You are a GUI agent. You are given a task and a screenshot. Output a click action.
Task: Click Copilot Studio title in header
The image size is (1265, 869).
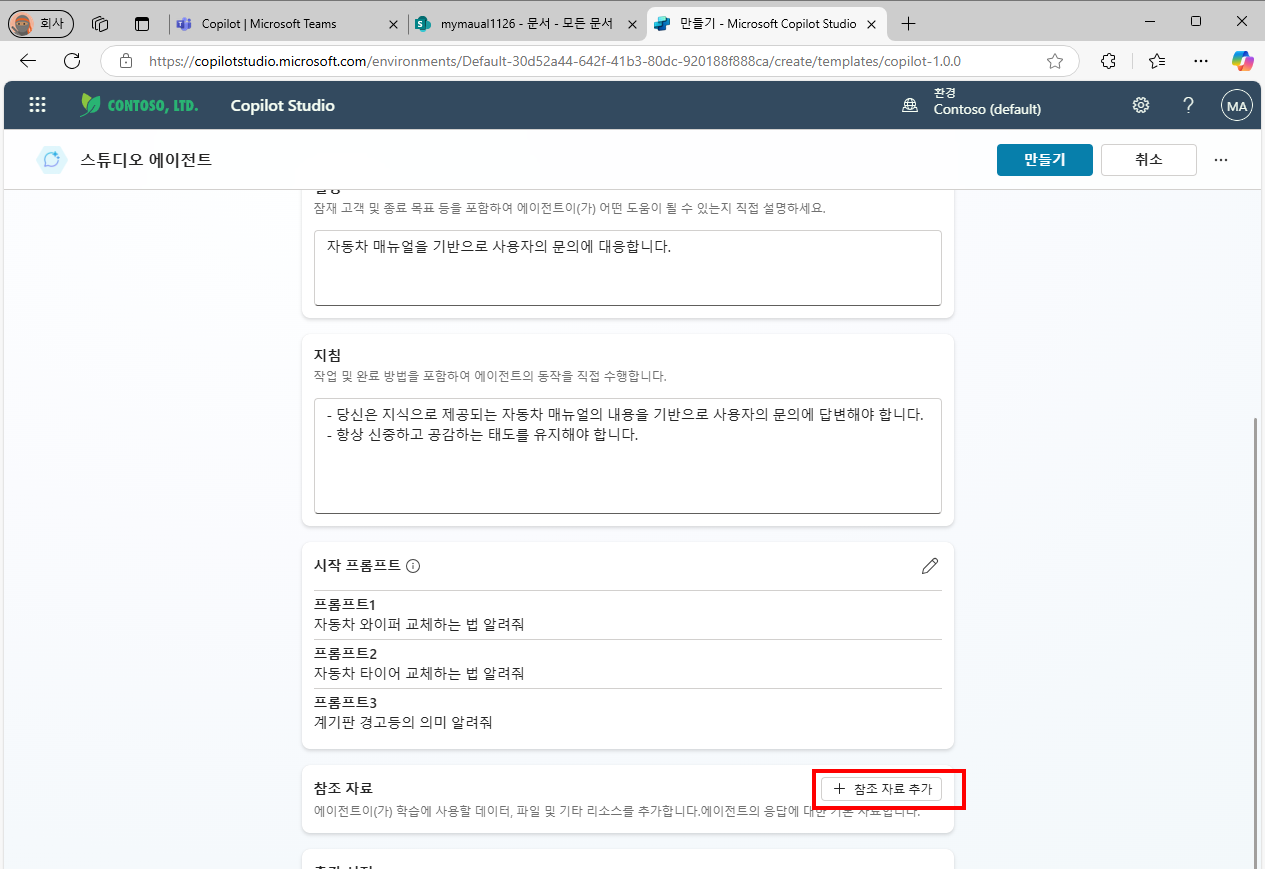click(282, 105)
